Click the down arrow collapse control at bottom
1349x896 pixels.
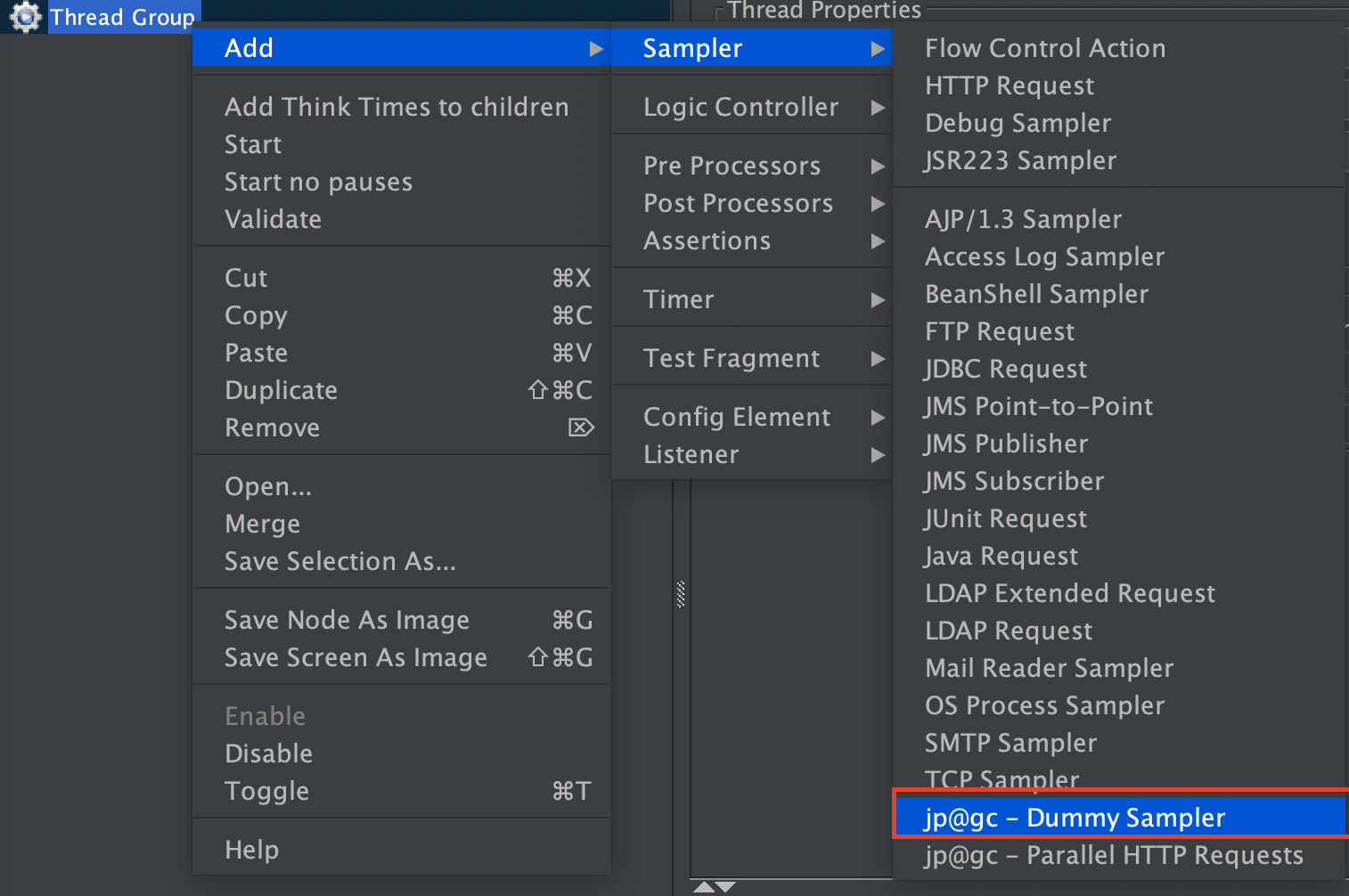click(x=725, y=887)
